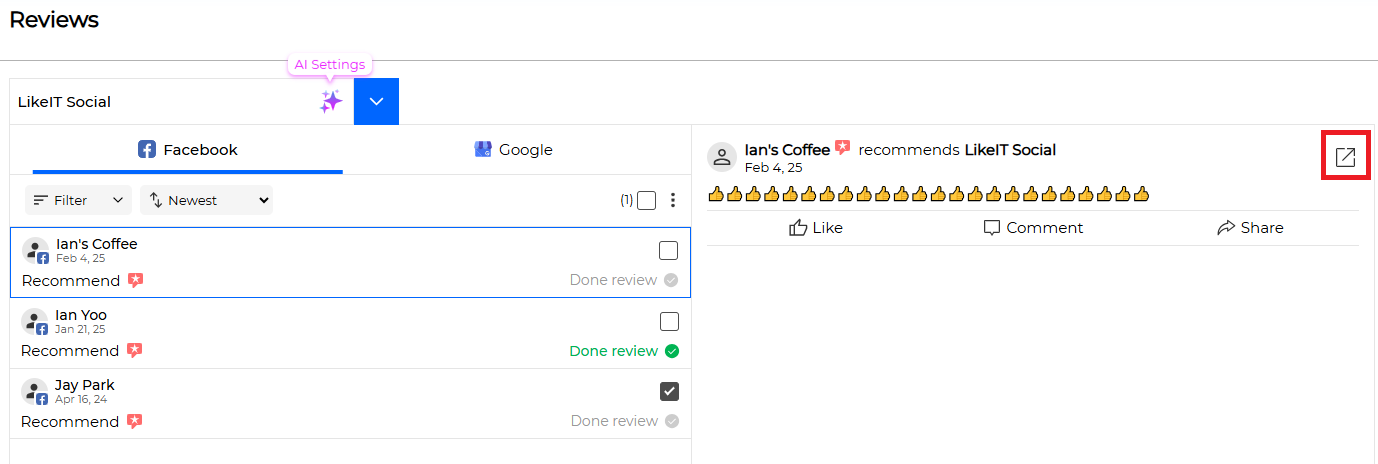Click the Comment button

1033,228
